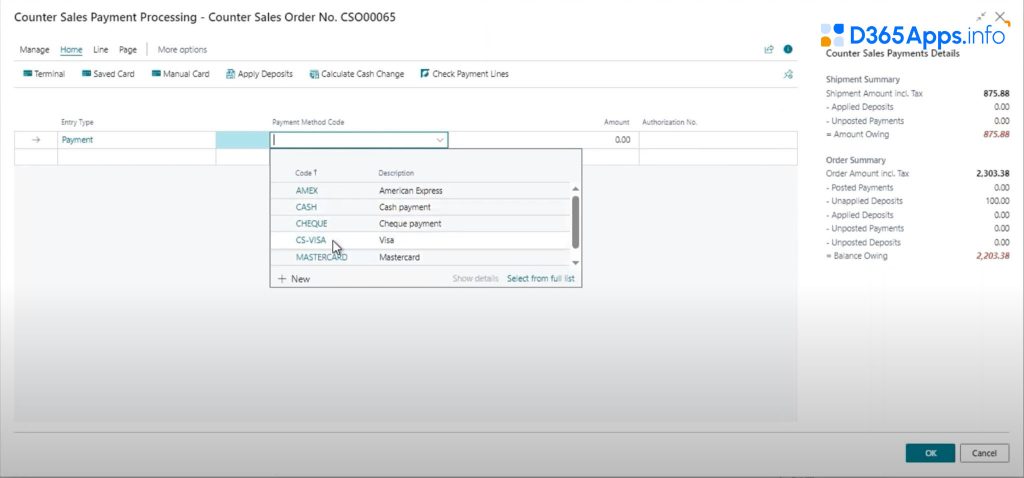This screenshot has height=478, width=1024.
Task: Expand the Payment Method Code dropdown arrow
Action: coord(439,140)
